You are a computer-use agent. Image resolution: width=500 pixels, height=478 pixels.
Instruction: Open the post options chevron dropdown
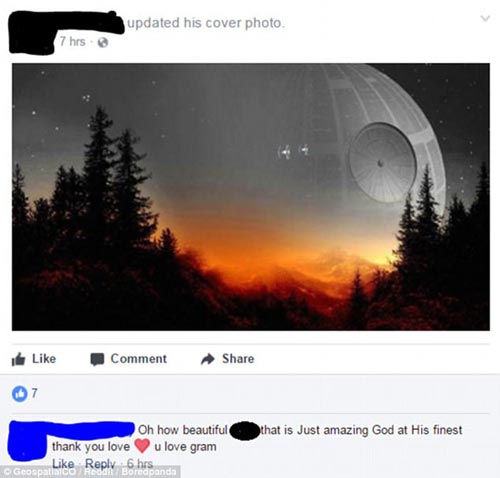[485, 18]
